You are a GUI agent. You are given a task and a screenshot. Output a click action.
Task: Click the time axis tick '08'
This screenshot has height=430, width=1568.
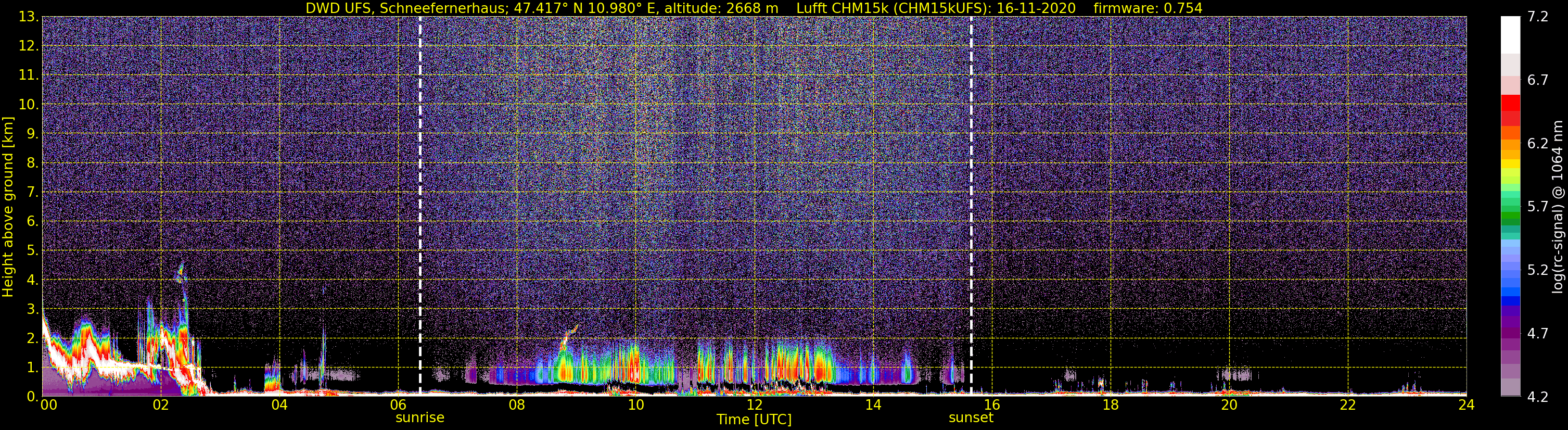[x=517, y=405]
